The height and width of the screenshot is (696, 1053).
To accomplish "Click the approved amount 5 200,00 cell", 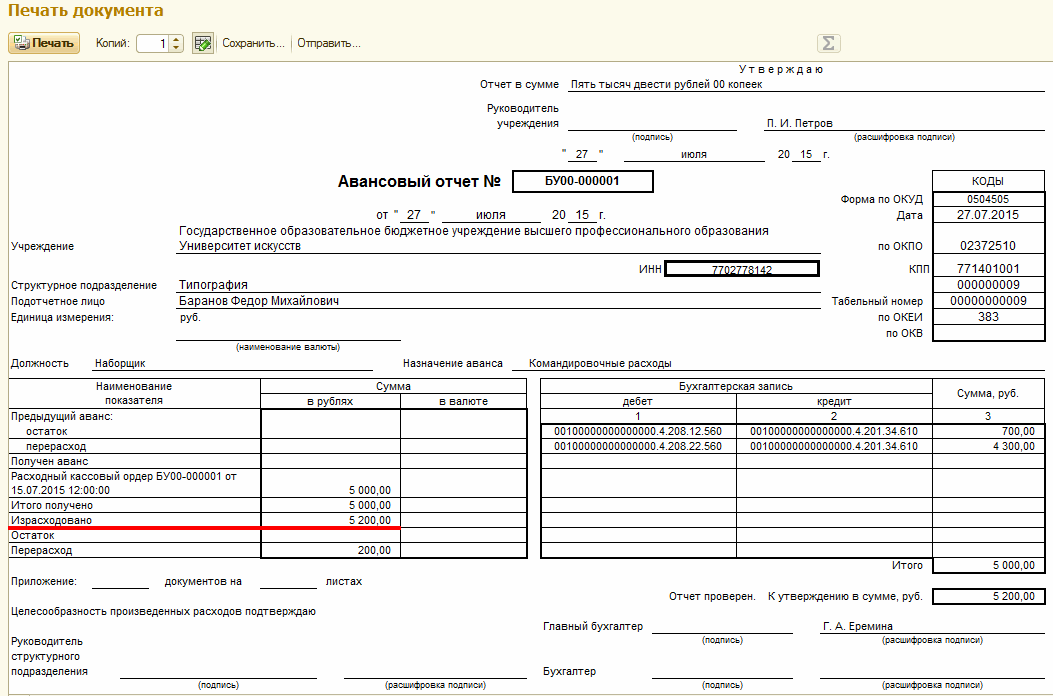I will tap(989, 596).
